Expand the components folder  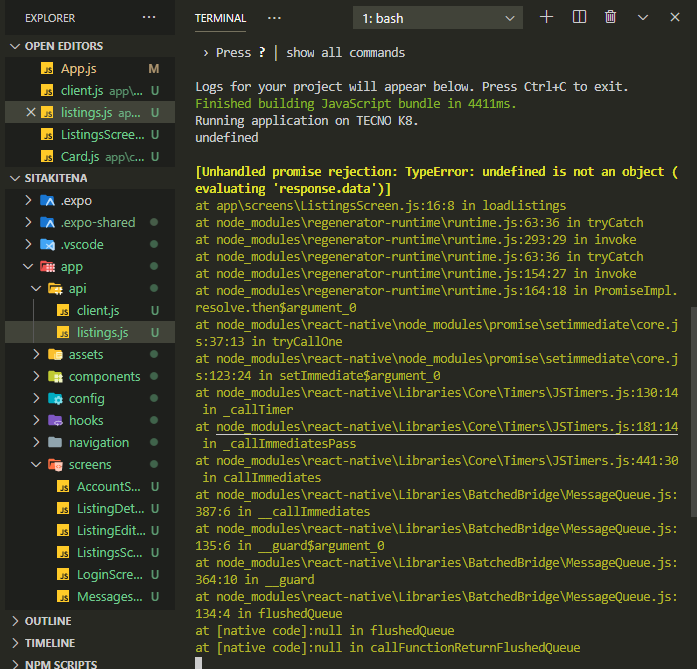tap(104, 376)
